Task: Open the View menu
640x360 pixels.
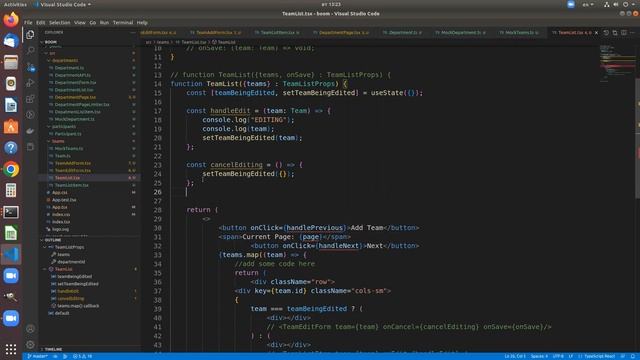Action: click(x=80, y=22)
